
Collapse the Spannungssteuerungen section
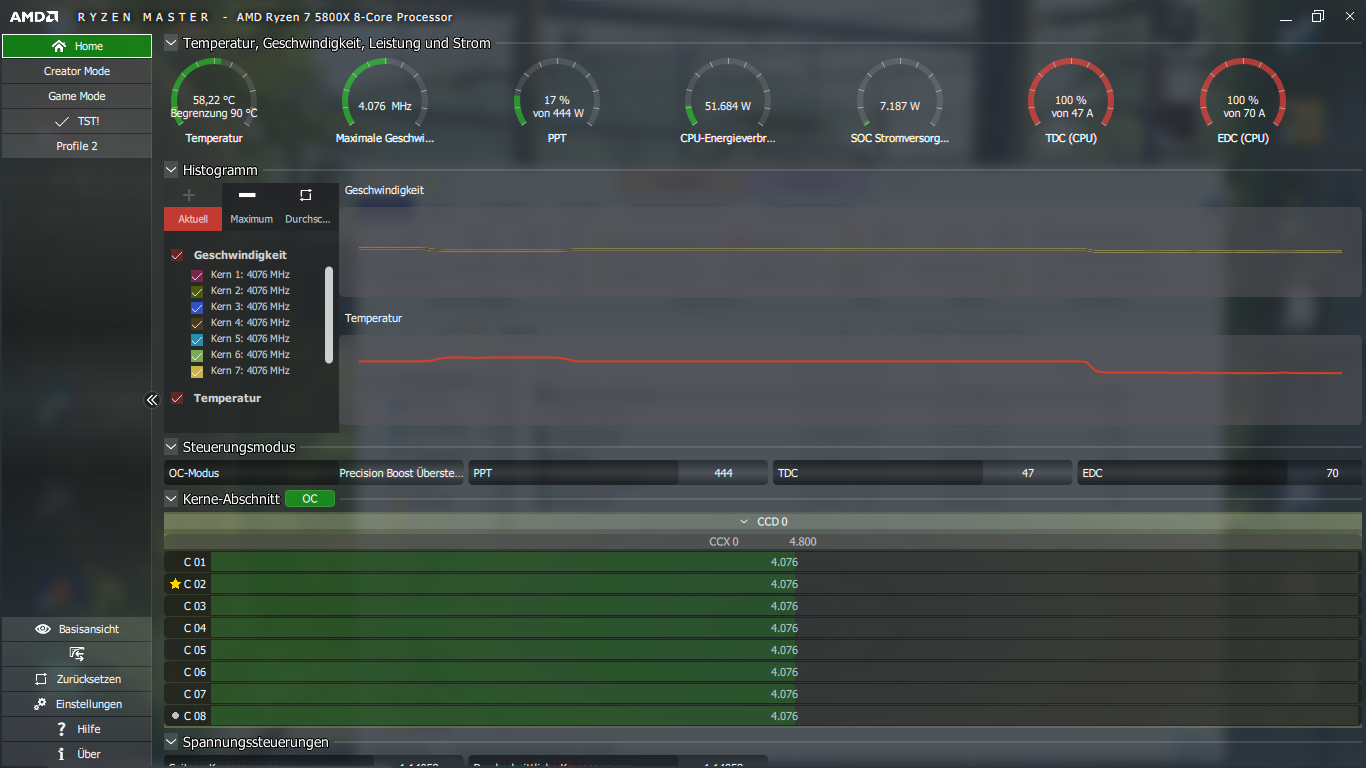[171, 742]
